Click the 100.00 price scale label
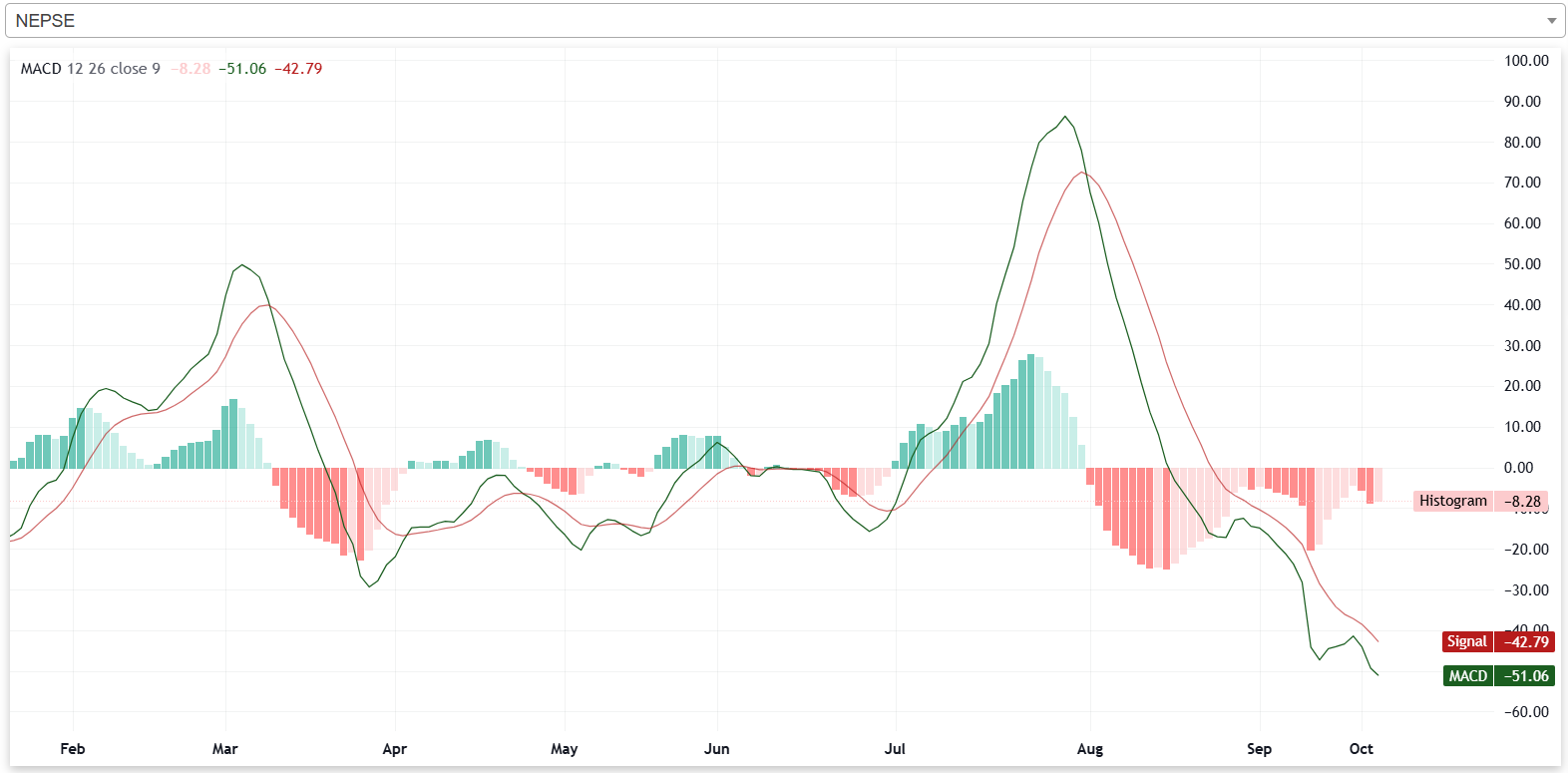 [x=1526, y=61]
